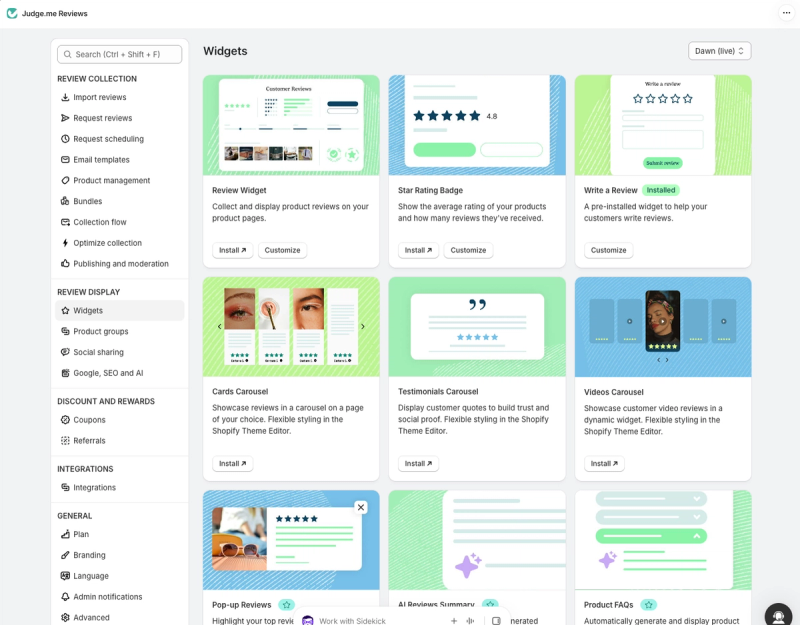
Task: Install the Review Widget
Action: (x=232, y=250)
